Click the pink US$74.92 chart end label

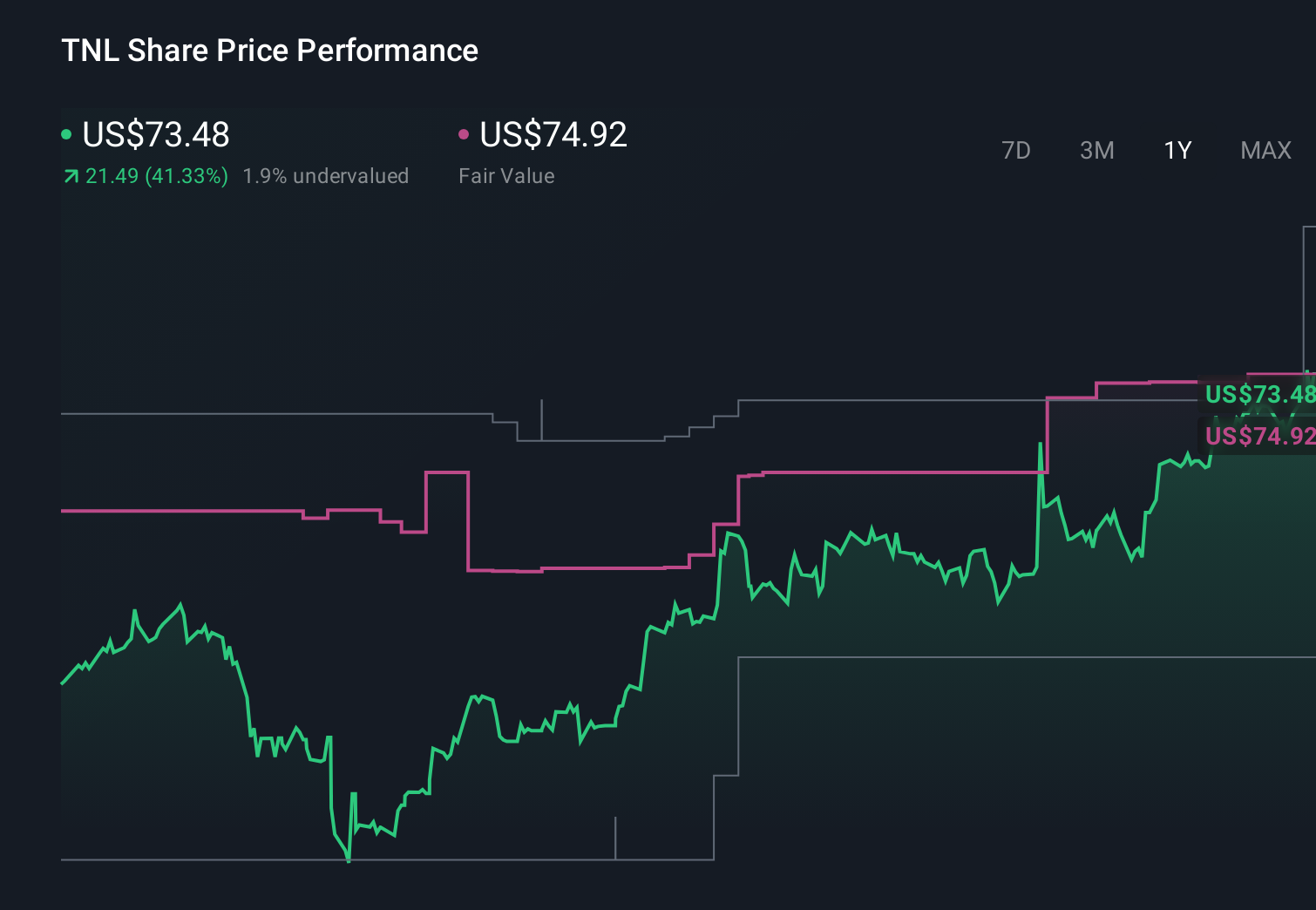tap(1258, 435)
